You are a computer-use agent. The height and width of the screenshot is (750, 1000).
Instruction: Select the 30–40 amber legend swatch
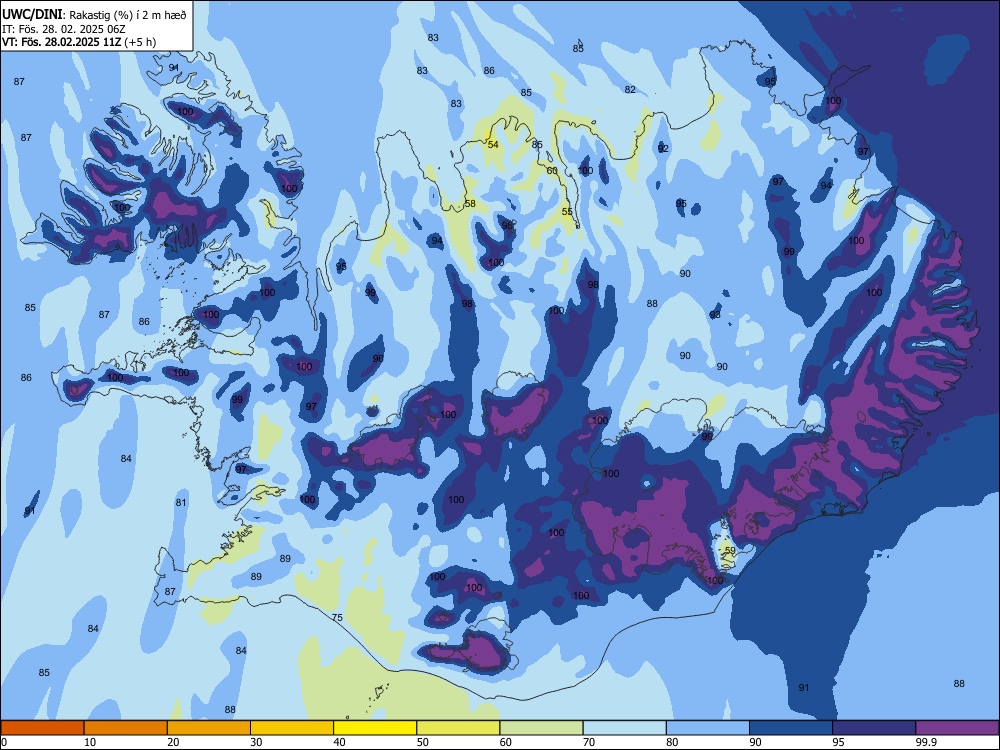[x=292, y=728]
